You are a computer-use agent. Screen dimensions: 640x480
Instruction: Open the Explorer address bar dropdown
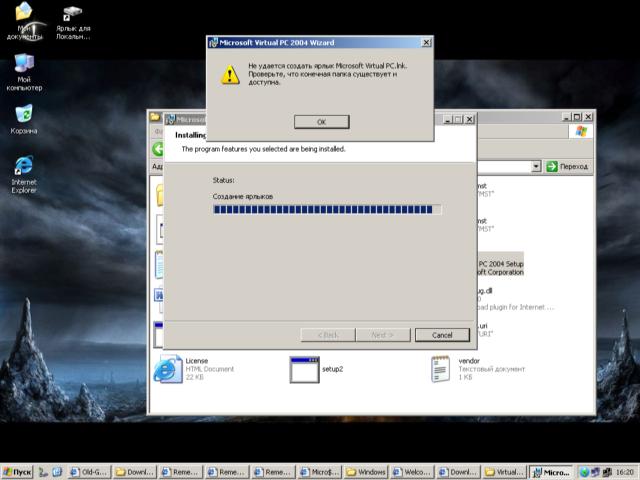[x=536, y=167]
